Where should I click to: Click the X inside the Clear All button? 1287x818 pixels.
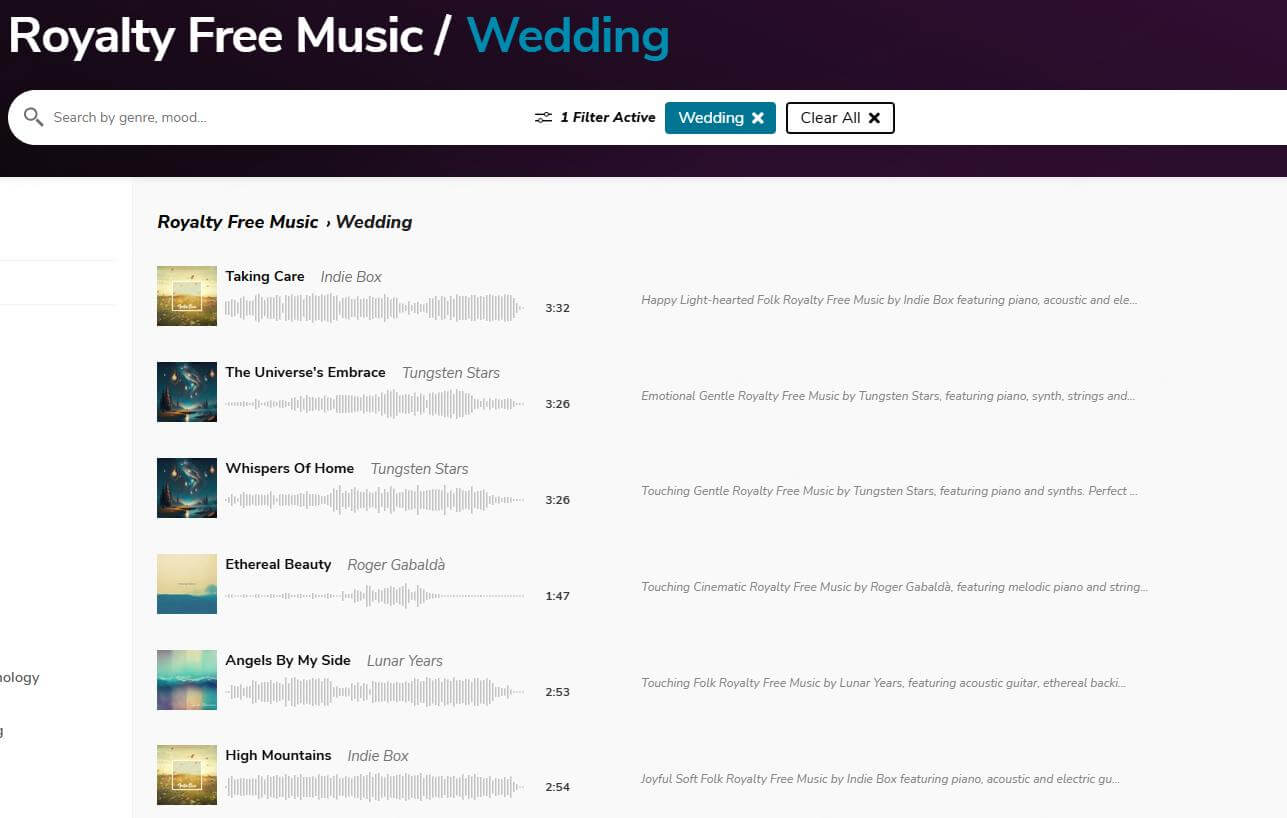click(874, 117)
